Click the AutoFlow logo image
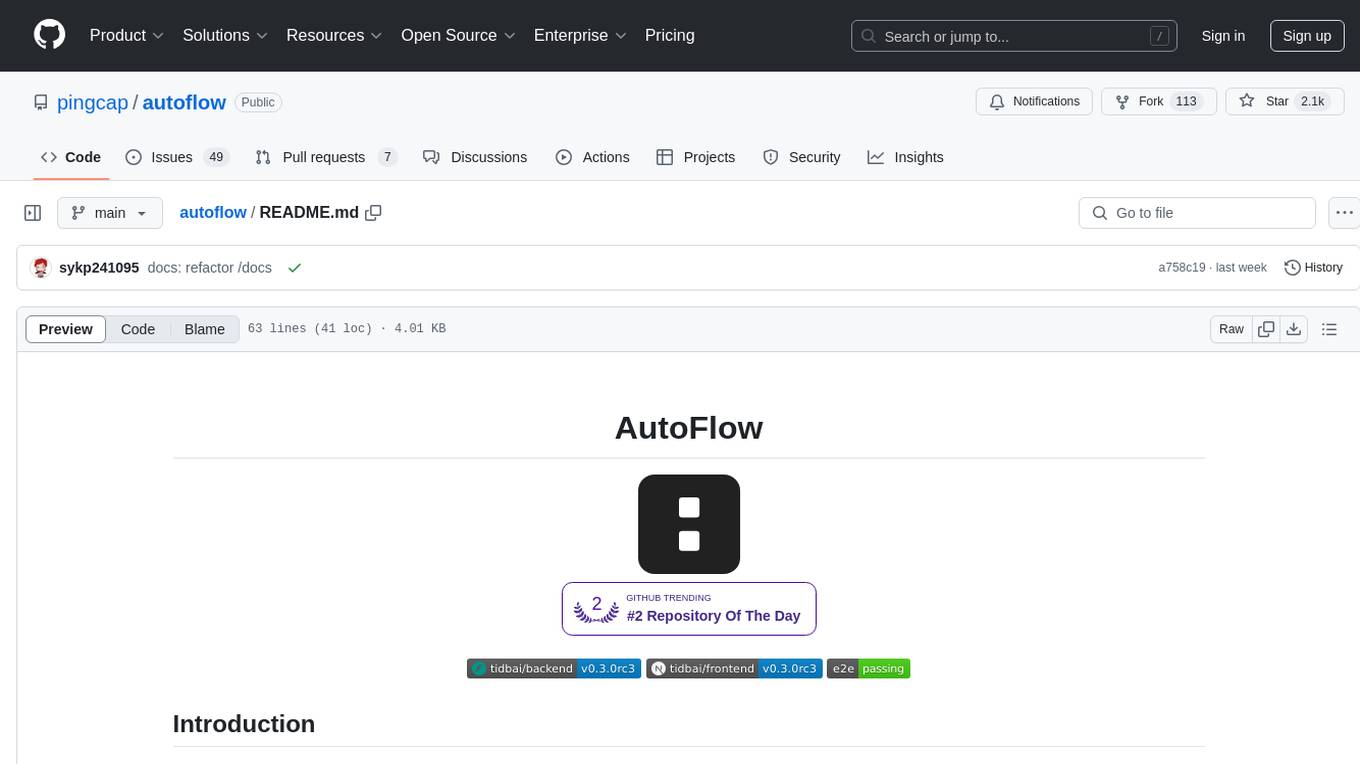 pyautogui.click(x=689, y=524)
